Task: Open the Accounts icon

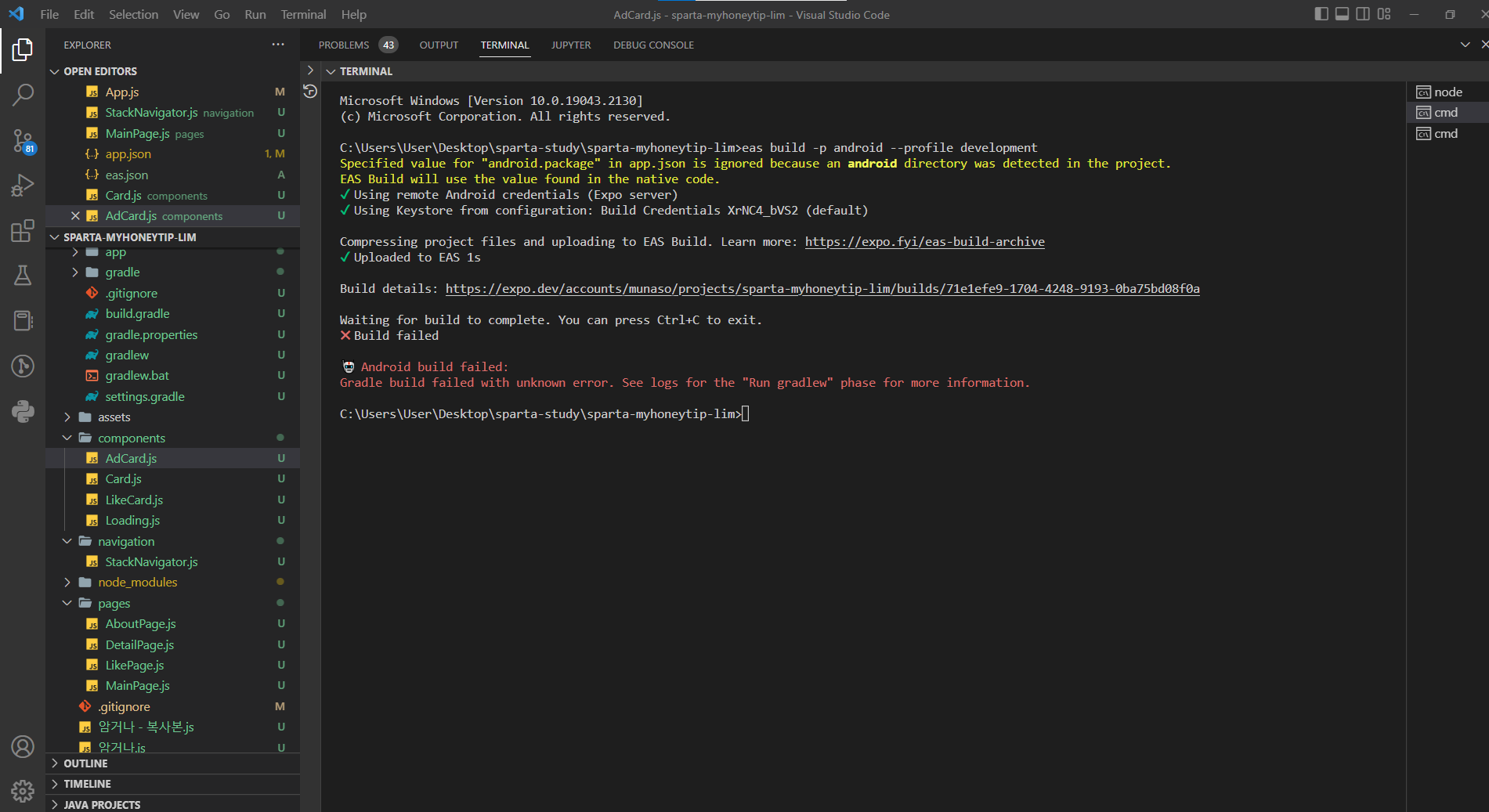Action: coord(23,747)
